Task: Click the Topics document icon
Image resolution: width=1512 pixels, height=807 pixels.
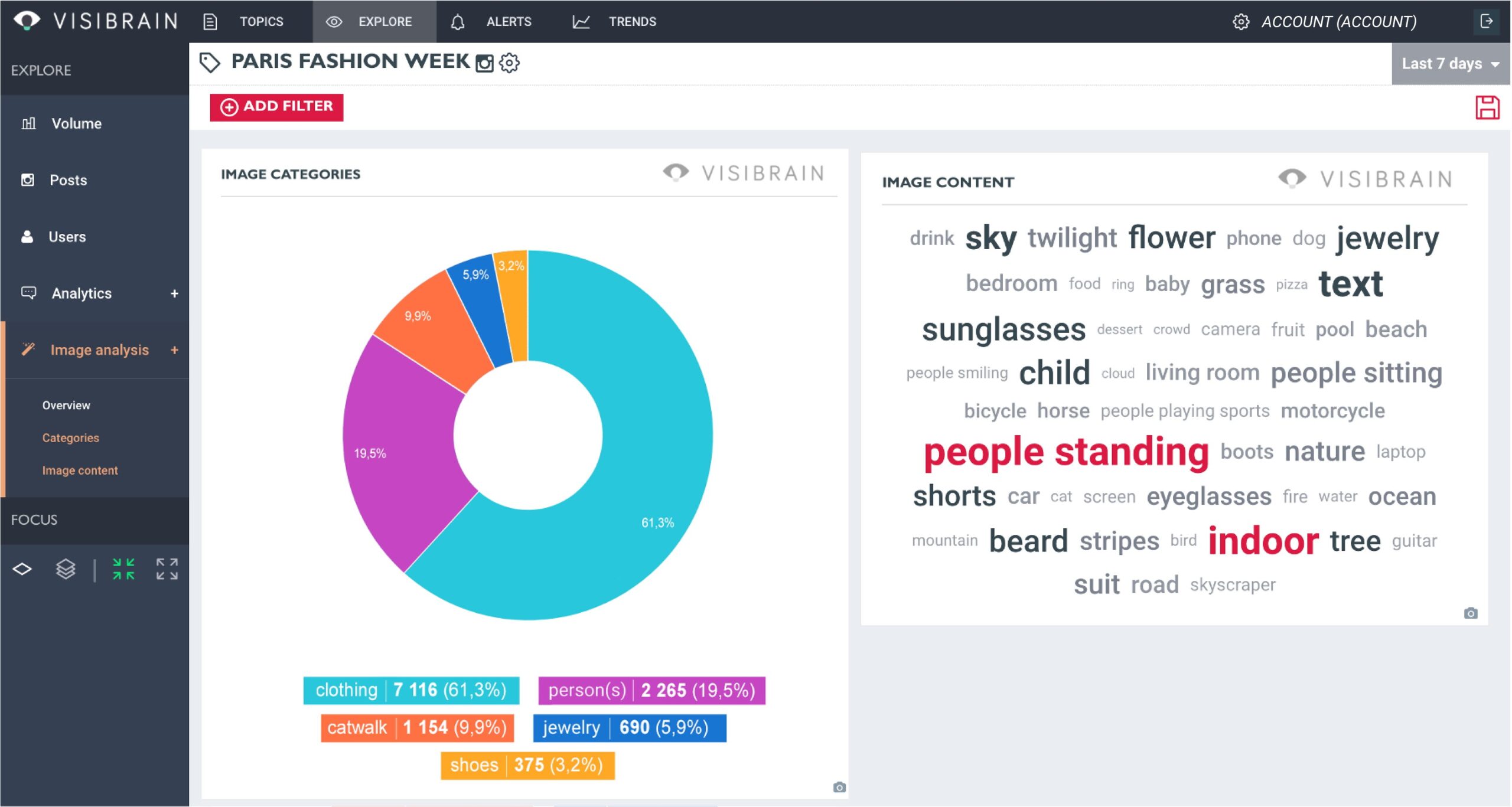Action: (x=210, y=22)
